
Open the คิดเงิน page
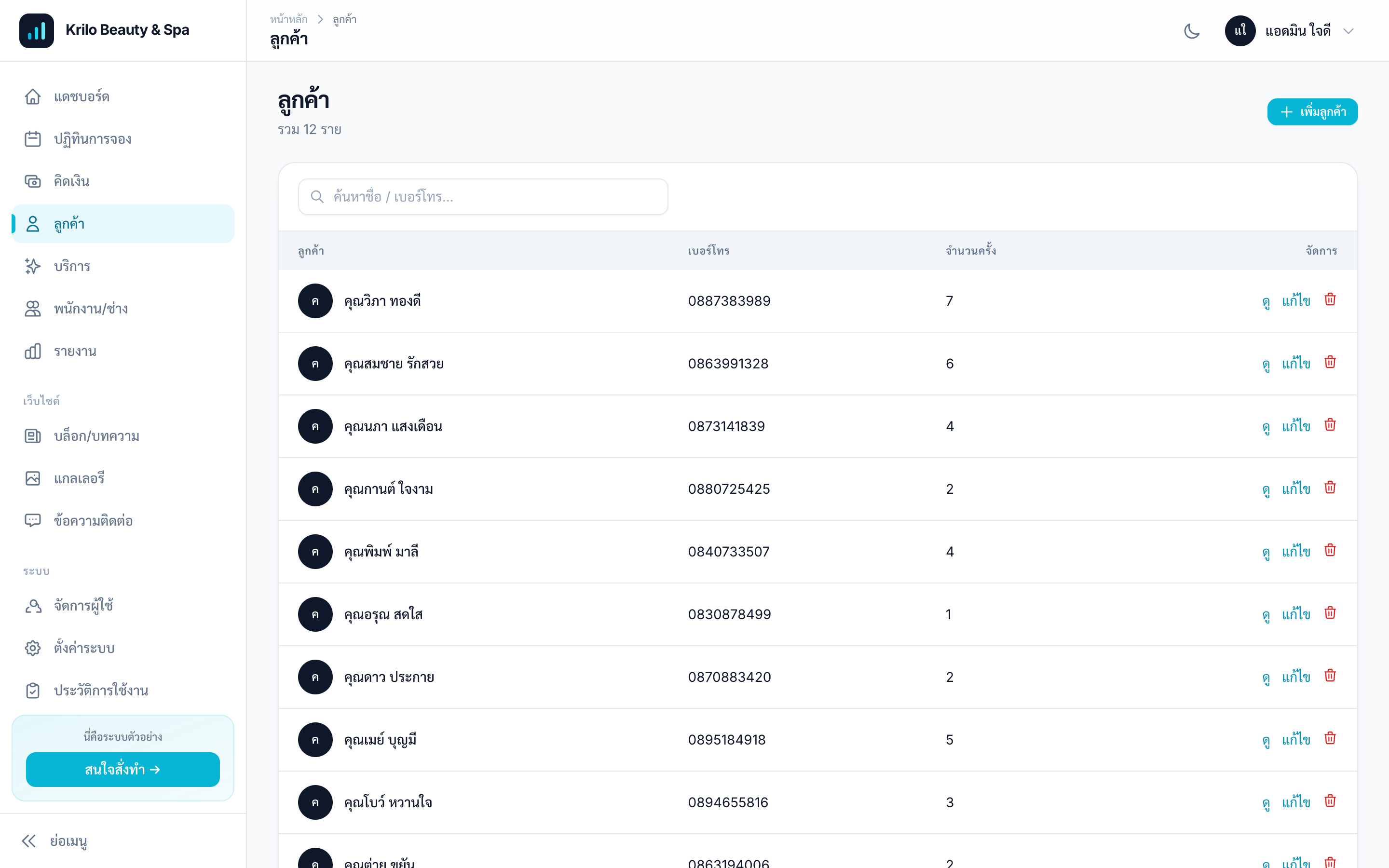pos(123,181)
